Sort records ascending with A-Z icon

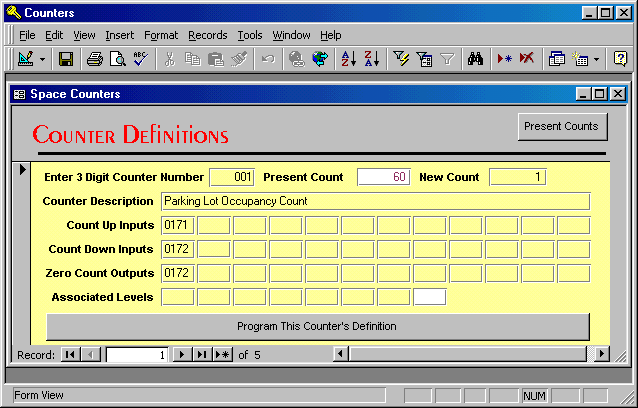(x=348, y=59)
